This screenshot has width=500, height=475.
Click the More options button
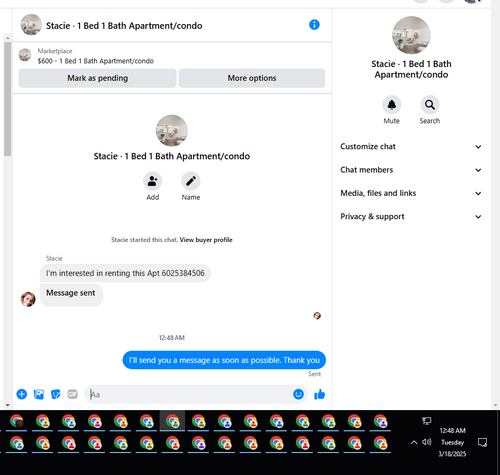click(252, 78)
